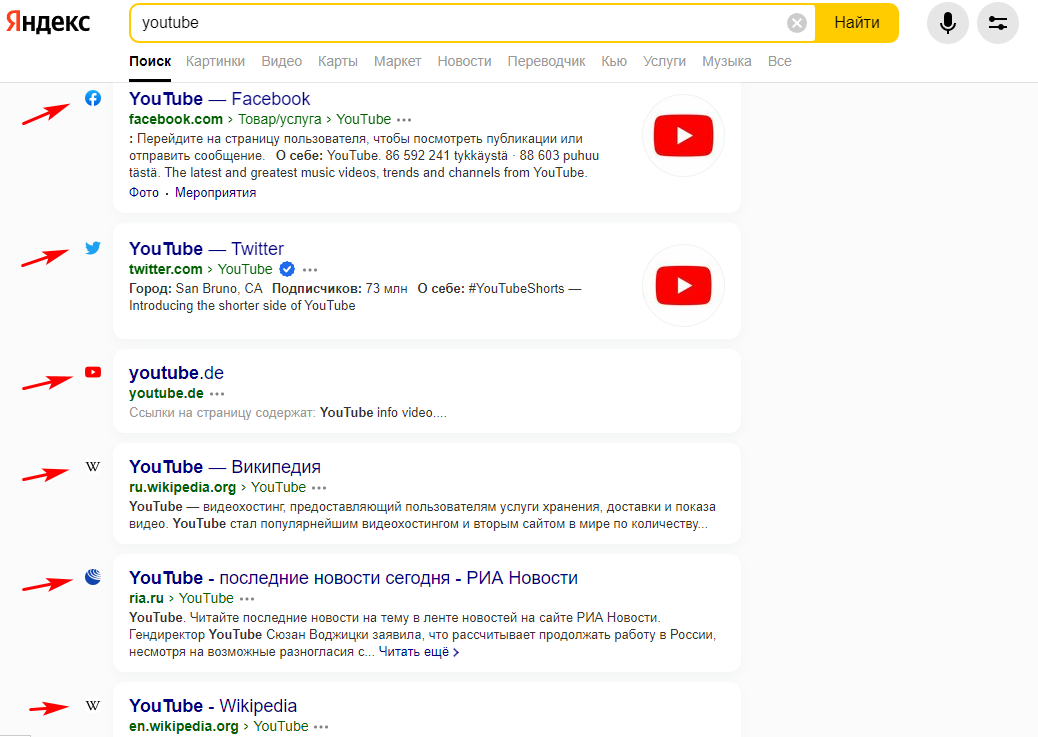
Task: Open search settings filter icon
Action: pos(997,23)
